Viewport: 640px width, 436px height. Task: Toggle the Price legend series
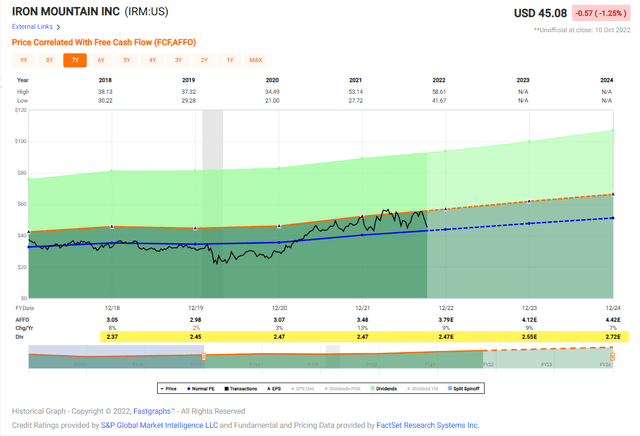click(x=169, y=389)
